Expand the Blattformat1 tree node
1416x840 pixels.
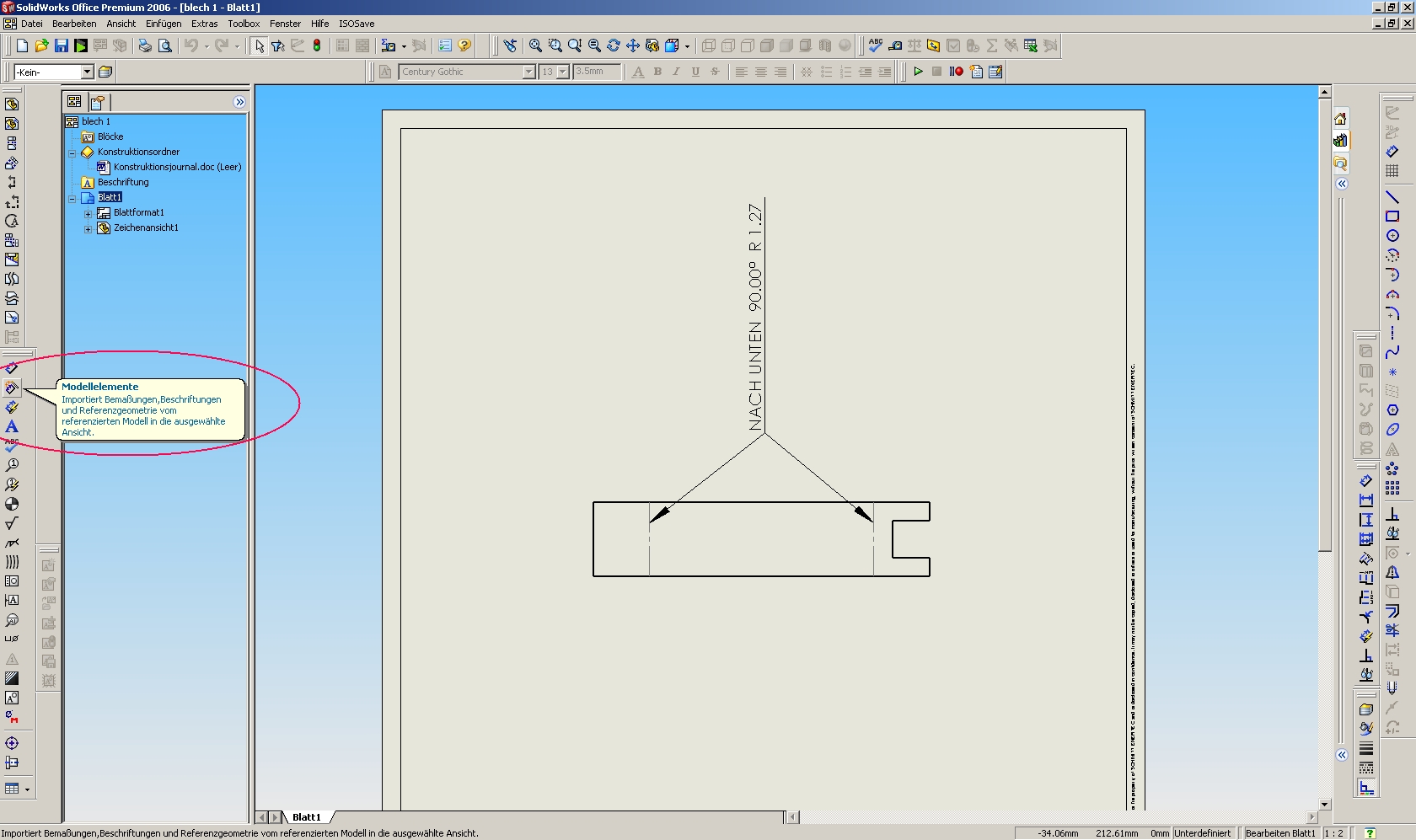pyautogui.click(x=88, y=213)
